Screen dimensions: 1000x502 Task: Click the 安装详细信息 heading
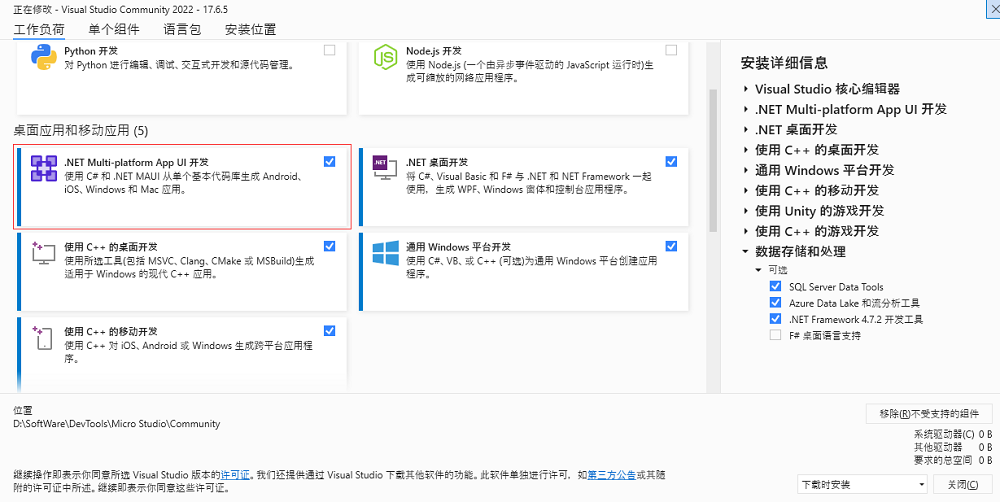pyautogui.click(x=784, y=63)
